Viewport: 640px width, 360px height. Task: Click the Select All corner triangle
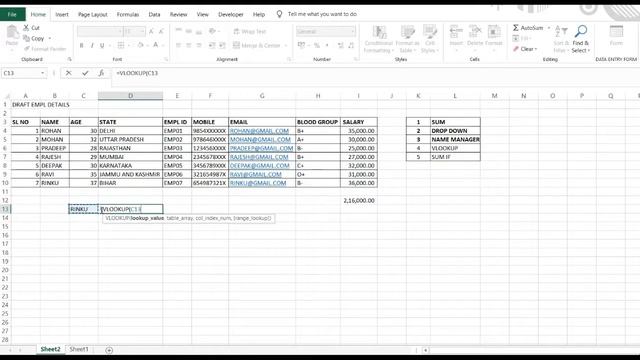pos(7,96)
